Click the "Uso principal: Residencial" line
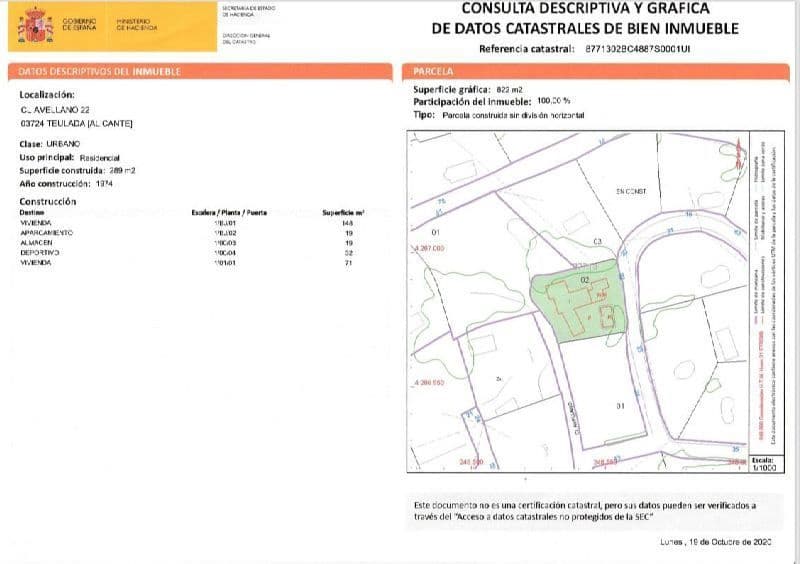 [69, 157]
